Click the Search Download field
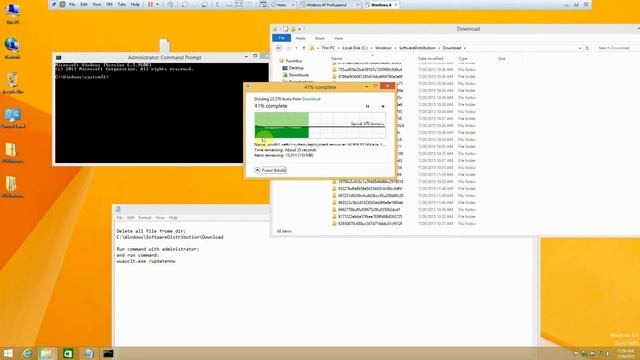This screenshot has width=640, height=360. (617, 48)
